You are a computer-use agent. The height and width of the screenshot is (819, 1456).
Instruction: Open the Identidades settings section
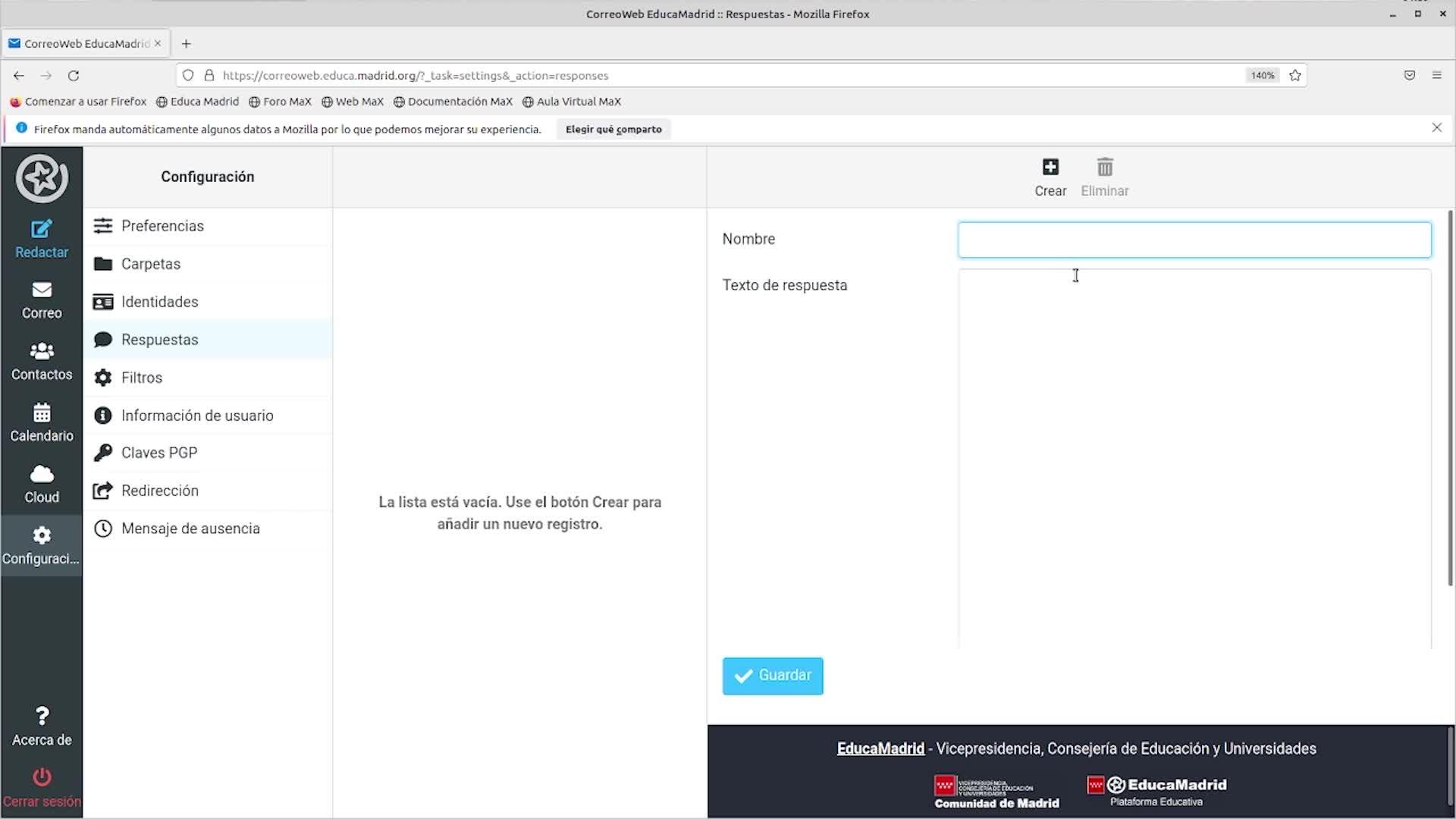tap(159, 302)
